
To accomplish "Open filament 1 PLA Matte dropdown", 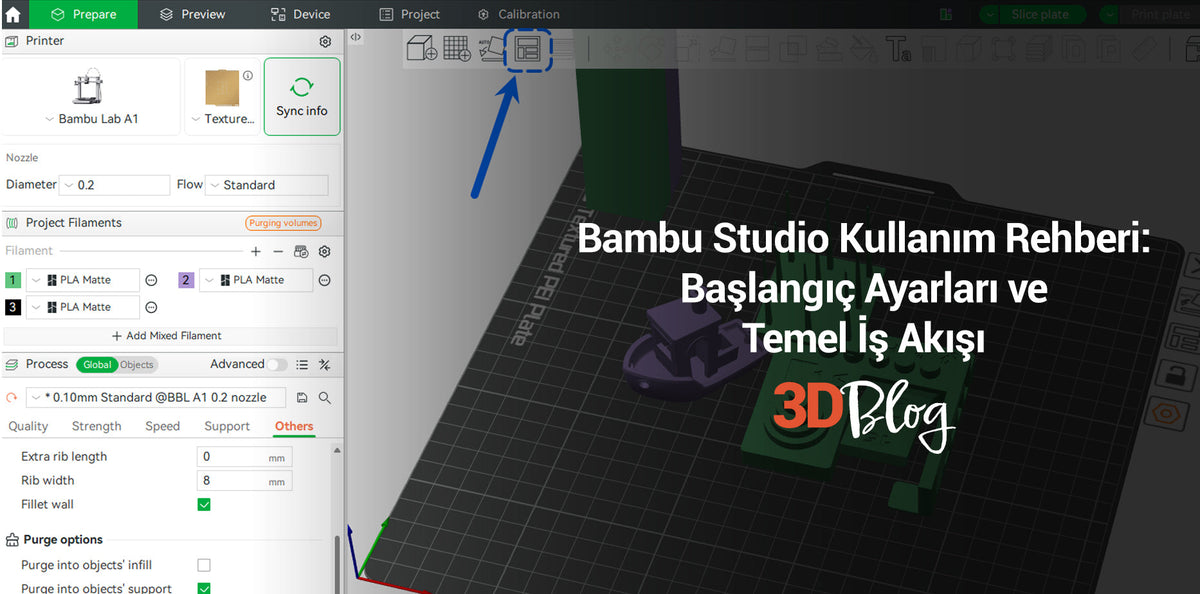I will [x=83, y=280].
